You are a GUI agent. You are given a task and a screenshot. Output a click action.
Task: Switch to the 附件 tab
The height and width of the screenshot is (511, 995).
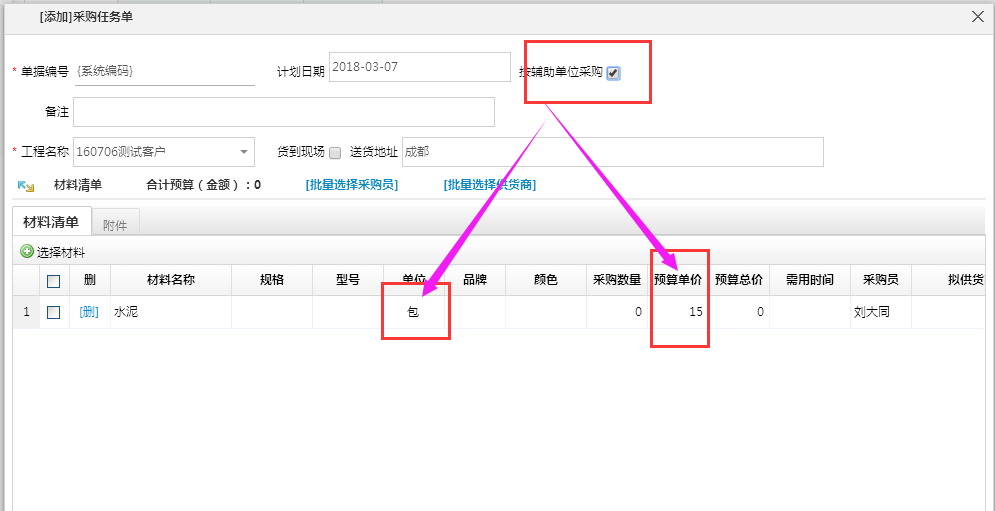(115, 225)
